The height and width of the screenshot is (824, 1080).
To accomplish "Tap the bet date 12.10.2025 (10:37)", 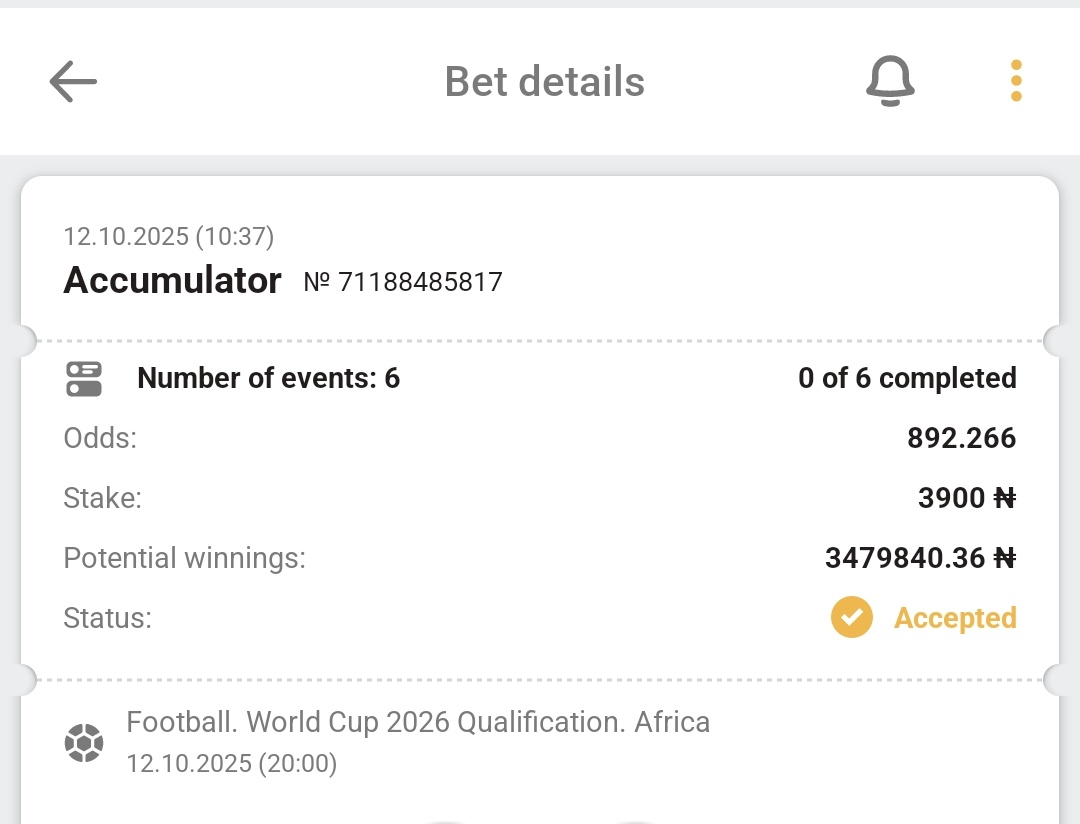I will pos(169,236).
